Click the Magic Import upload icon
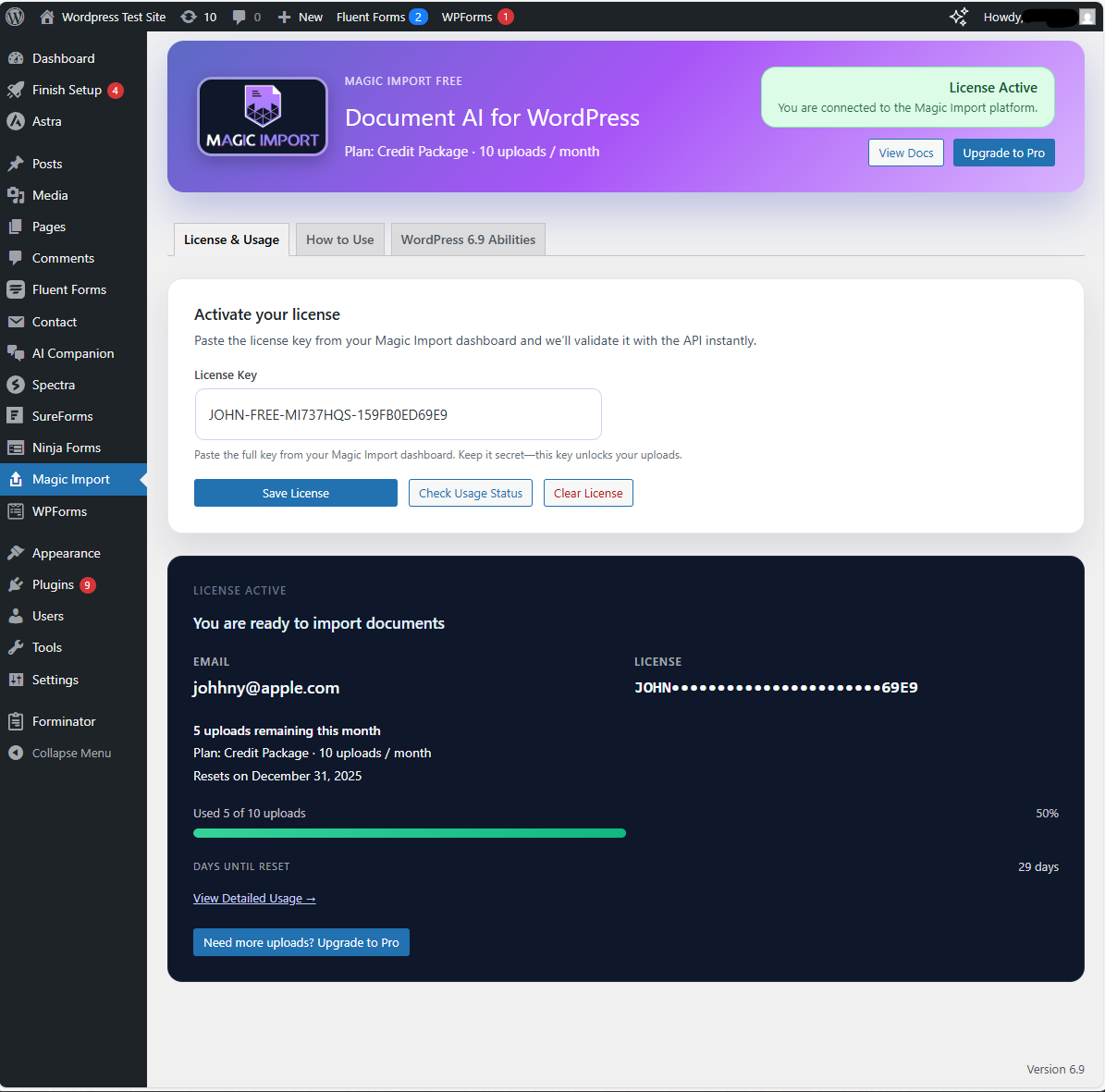Viewport: 1105px width, 1092px height. (16, 479)
